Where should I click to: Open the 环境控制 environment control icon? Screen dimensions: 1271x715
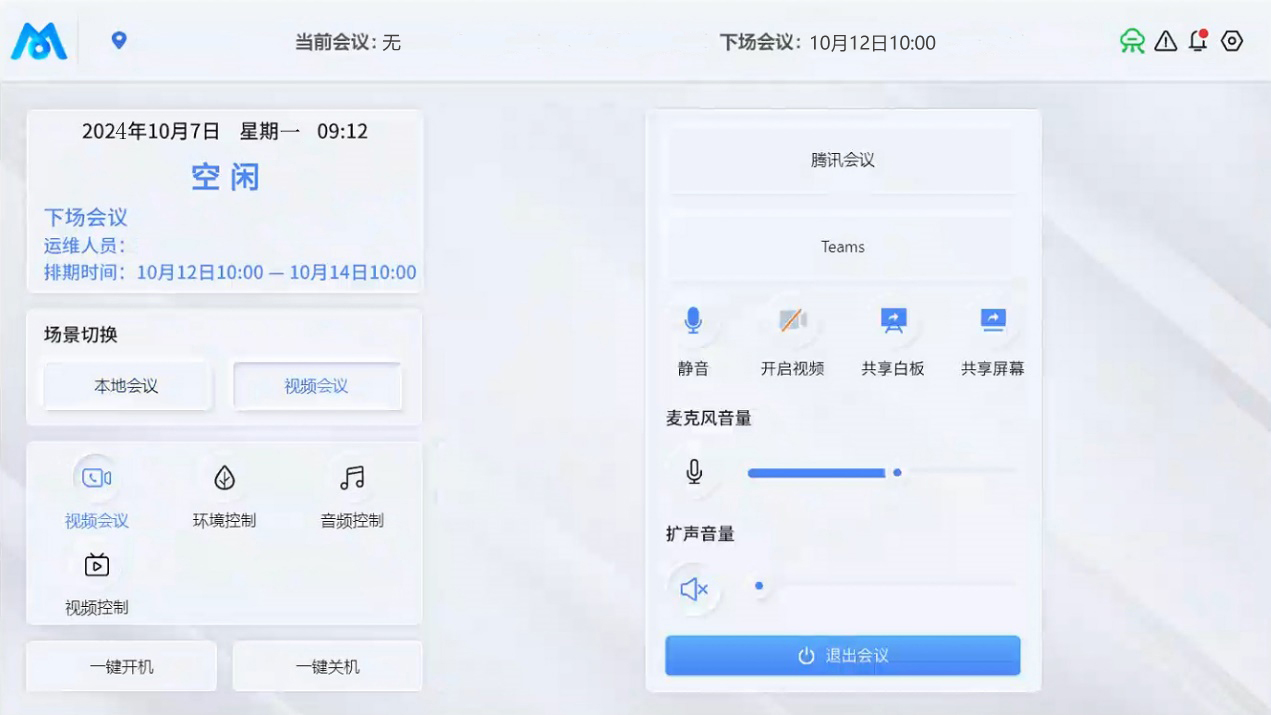pyautogui.click(x=224, y=479)
